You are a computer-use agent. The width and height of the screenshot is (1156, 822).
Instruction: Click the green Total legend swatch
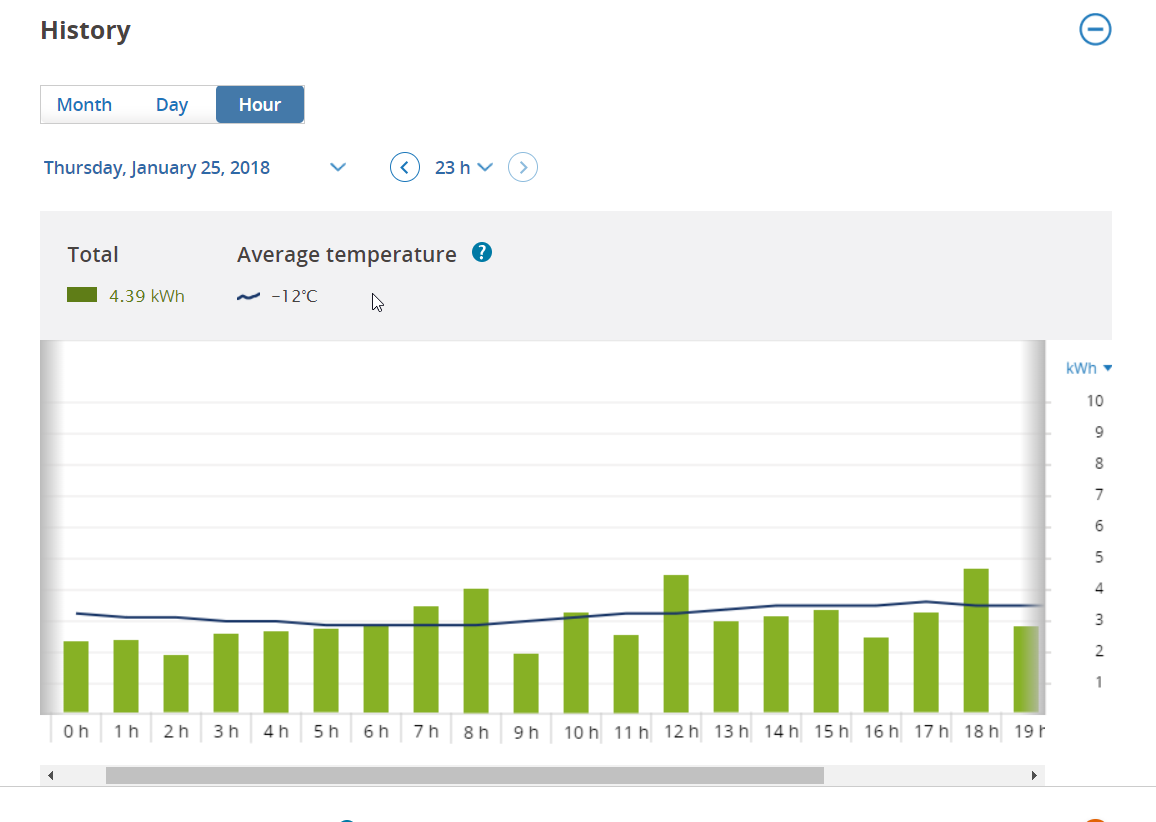tap(82, 295)
